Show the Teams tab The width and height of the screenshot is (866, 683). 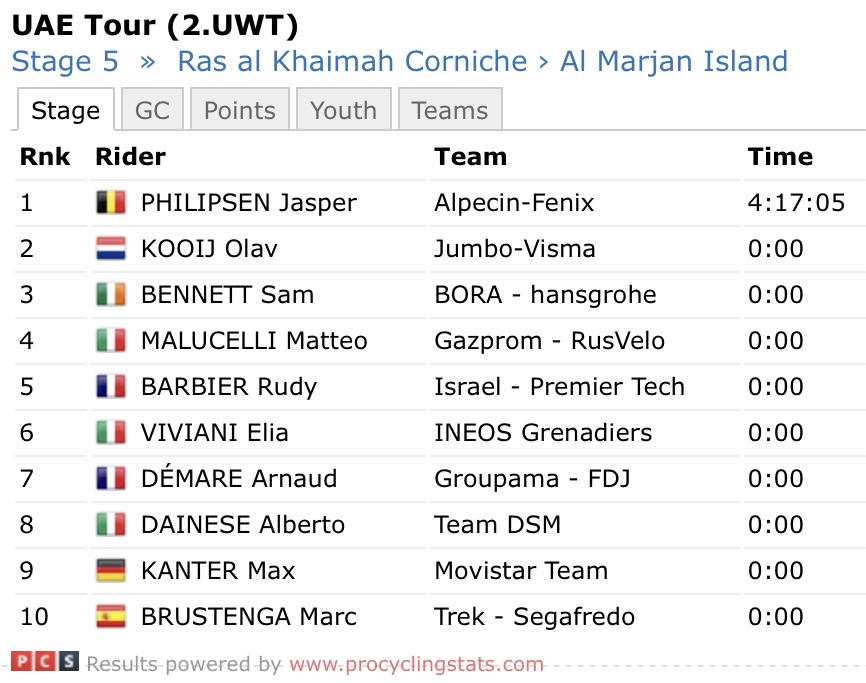(x=449, y=110)
